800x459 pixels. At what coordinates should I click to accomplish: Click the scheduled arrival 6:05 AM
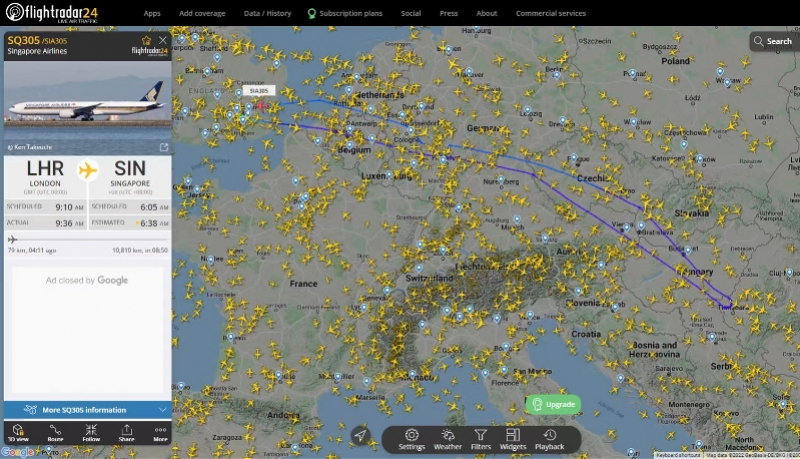coord(154,207)
